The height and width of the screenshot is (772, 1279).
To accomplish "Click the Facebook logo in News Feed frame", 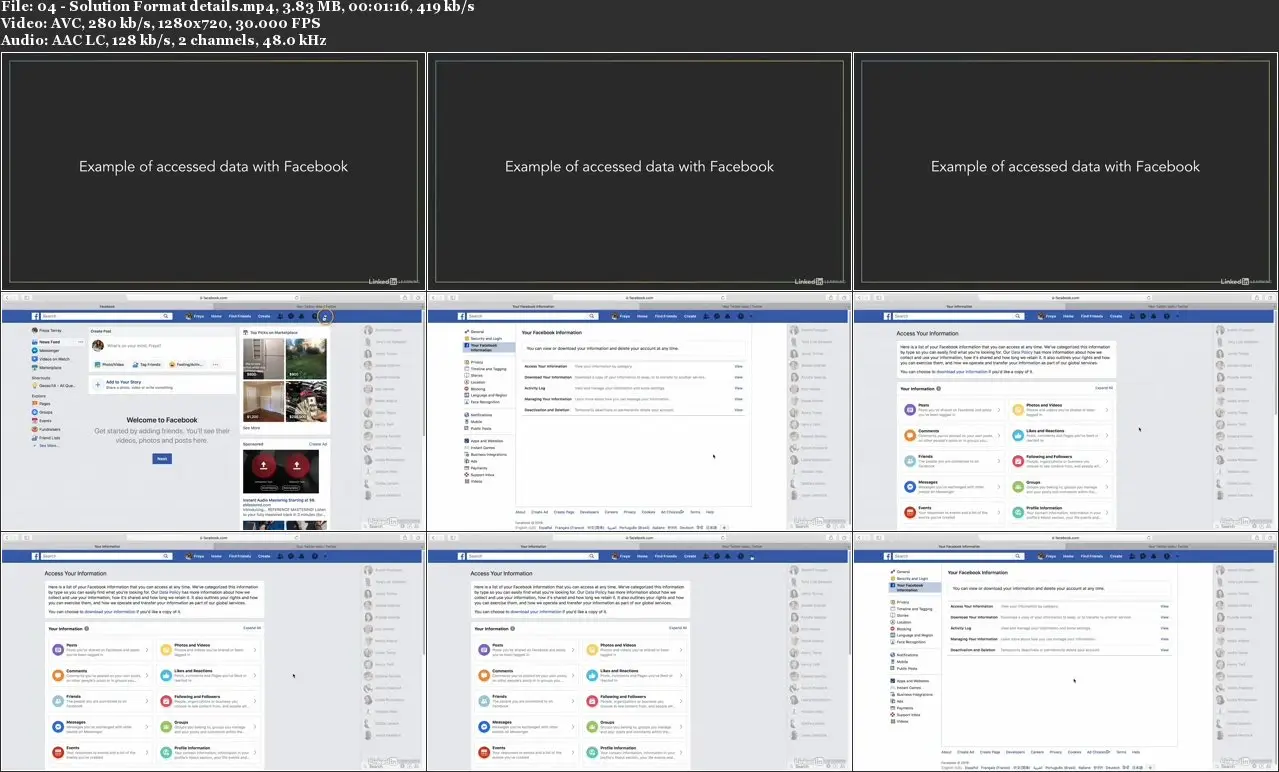I will 35,316.
